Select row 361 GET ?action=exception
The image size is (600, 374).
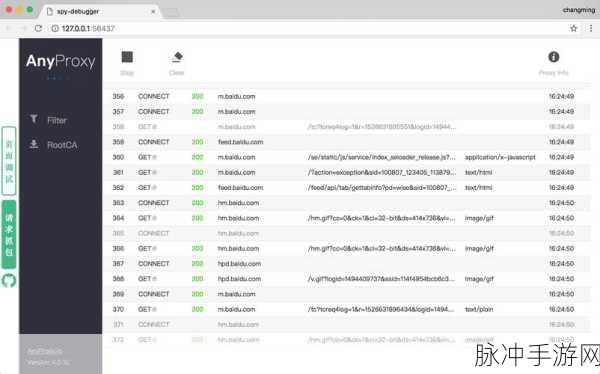click(x=346, y=173)
